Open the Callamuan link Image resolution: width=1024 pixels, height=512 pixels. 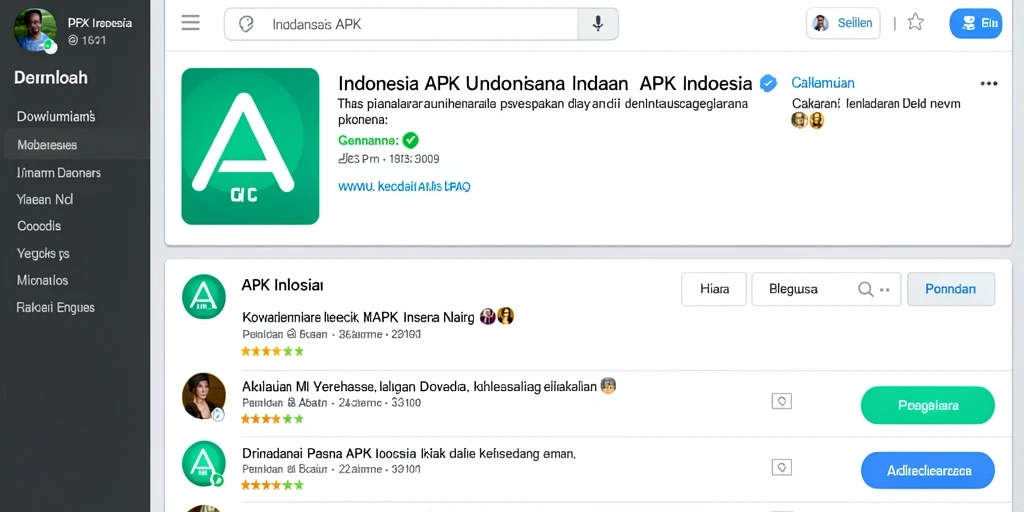coord(823,83)
